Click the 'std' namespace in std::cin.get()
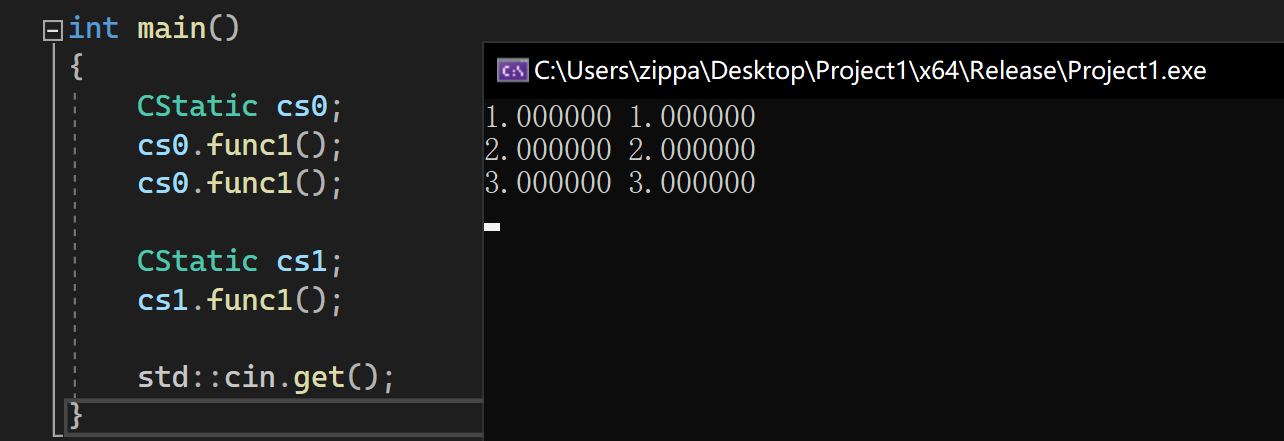Image resolution: width=1284 pixels, height=441 pixels. pyautogui.click(x=163, y=378)
